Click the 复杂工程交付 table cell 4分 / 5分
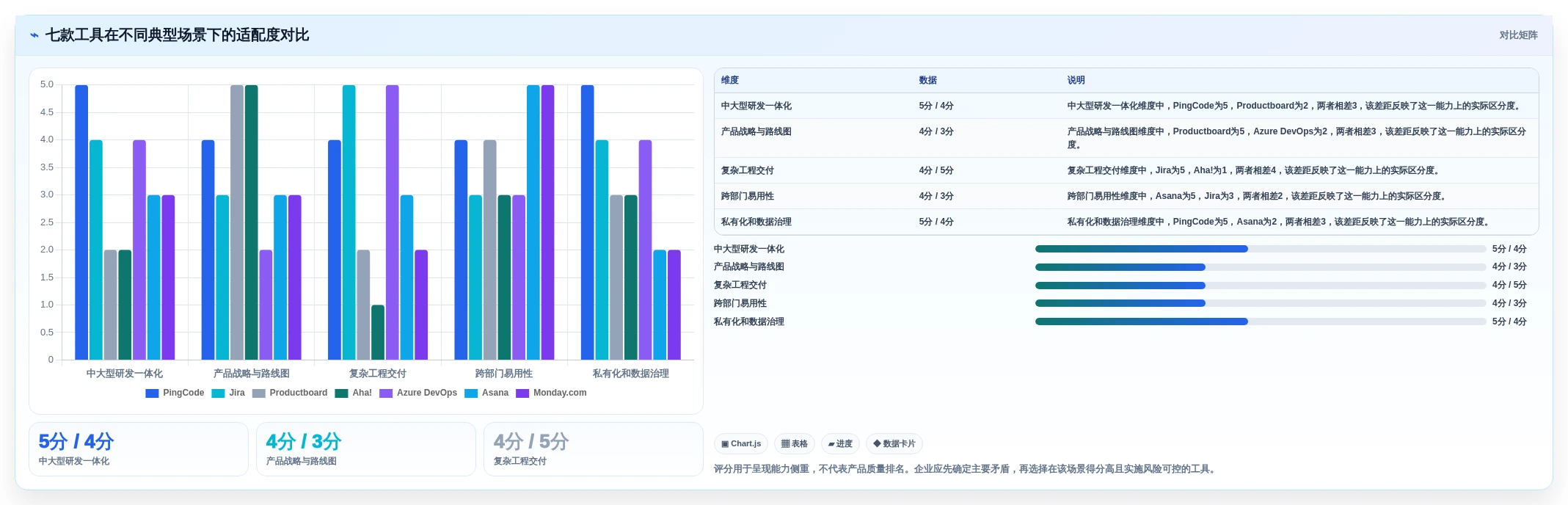The image size is (1568, 505). 936,170
